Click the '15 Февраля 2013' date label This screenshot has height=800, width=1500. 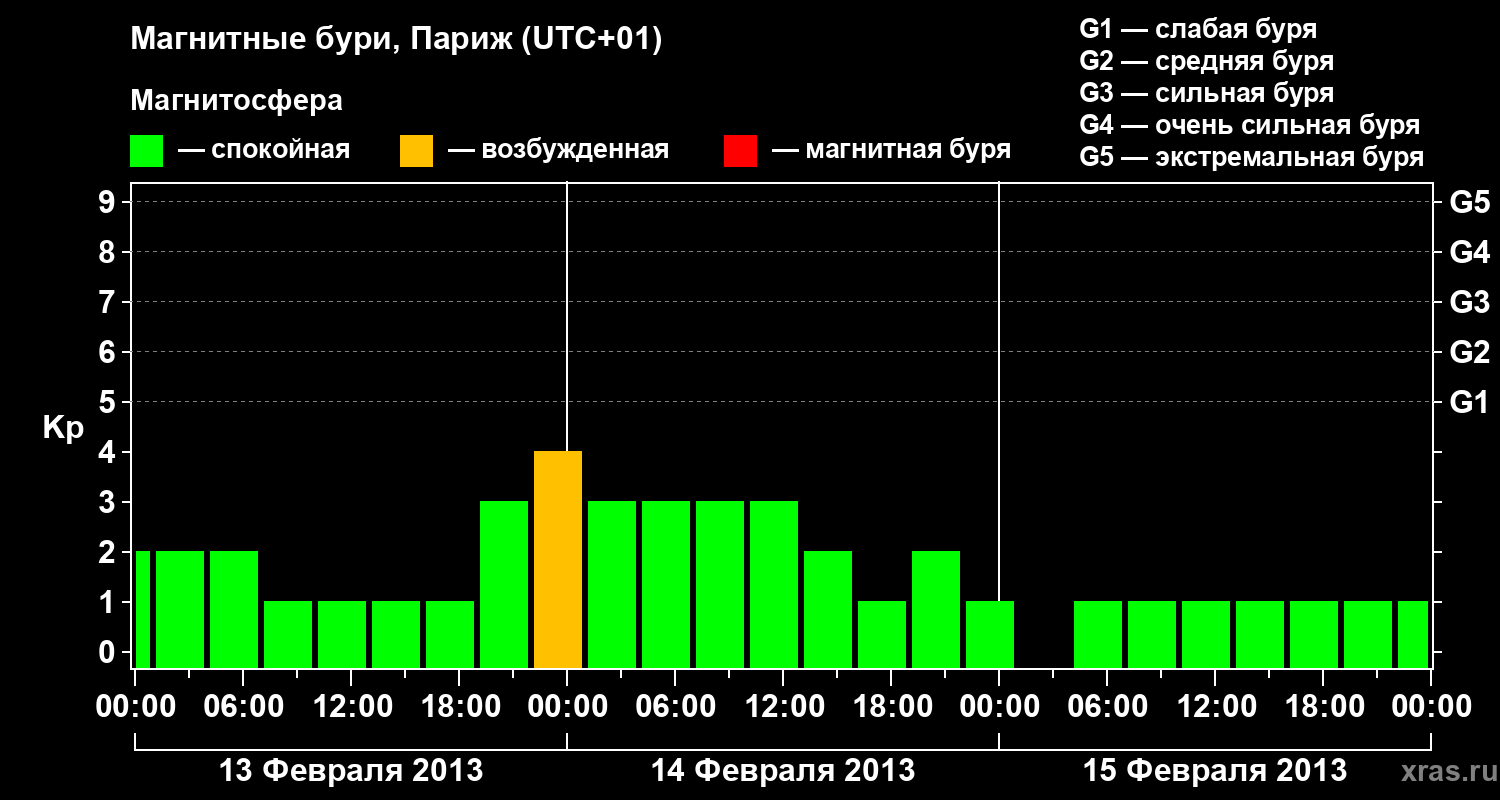tap(1215, 771)
